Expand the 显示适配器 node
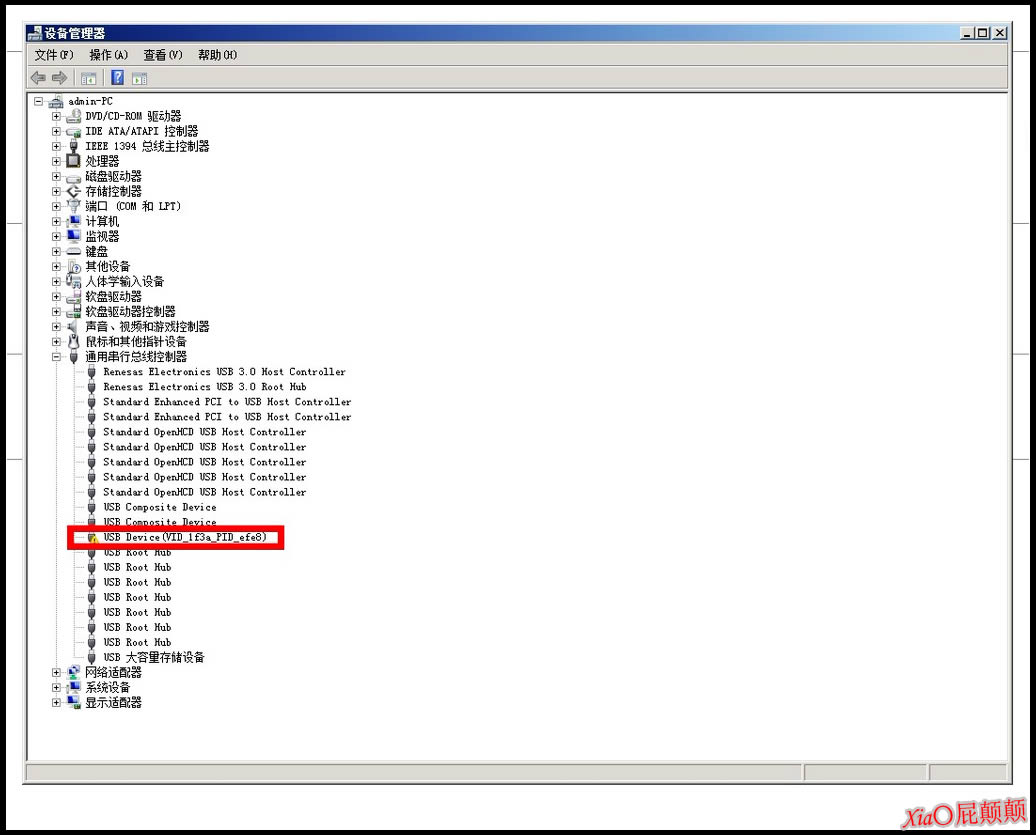This screenshot has width=1036, height=835. click(x=57, y=703)
